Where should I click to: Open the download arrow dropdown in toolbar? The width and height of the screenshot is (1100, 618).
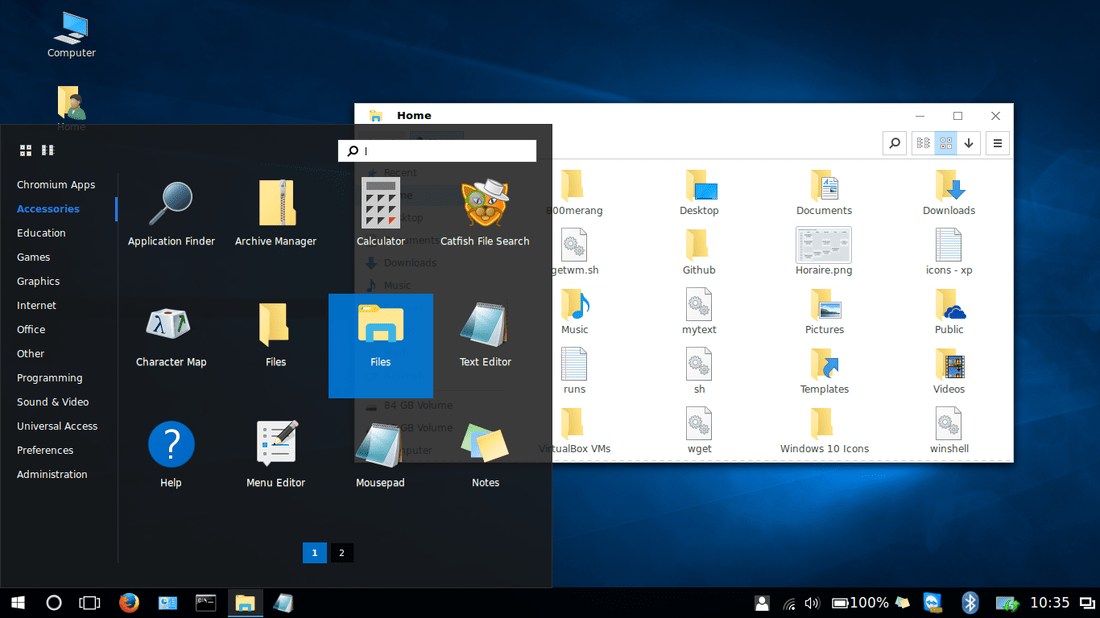coord(968,143)
